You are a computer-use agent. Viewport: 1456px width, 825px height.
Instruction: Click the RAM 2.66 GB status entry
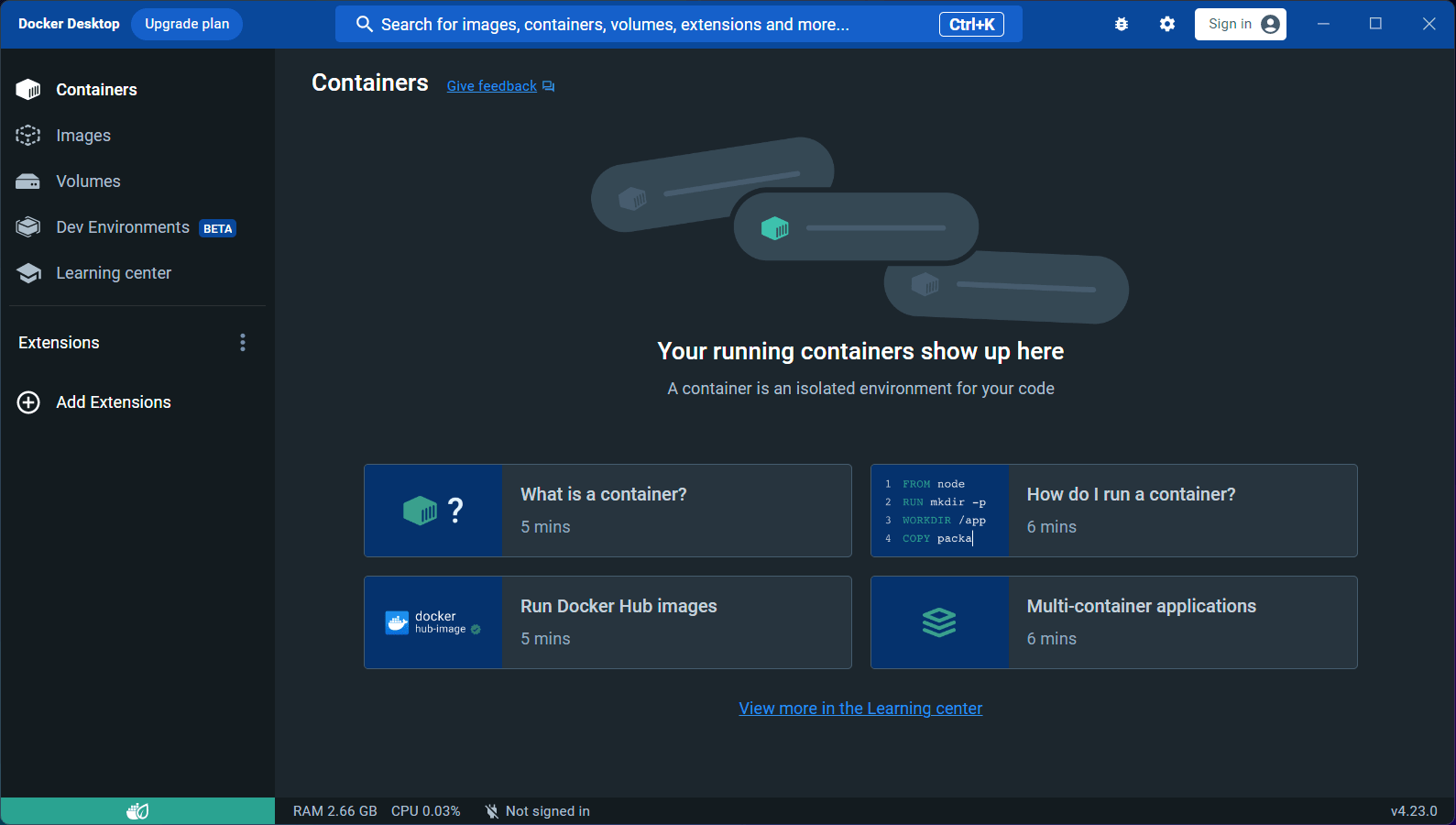(335, 811)
